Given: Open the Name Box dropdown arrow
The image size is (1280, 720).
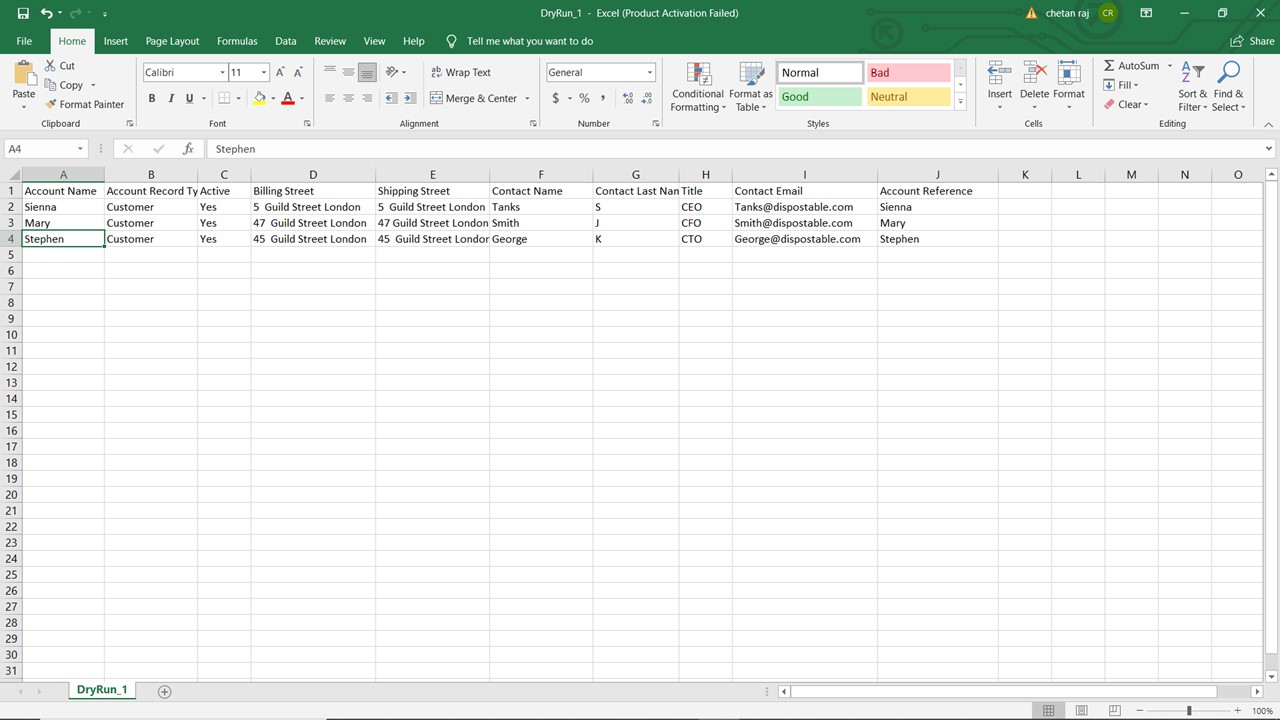Looking at the screenshot, I should (80, 149).
